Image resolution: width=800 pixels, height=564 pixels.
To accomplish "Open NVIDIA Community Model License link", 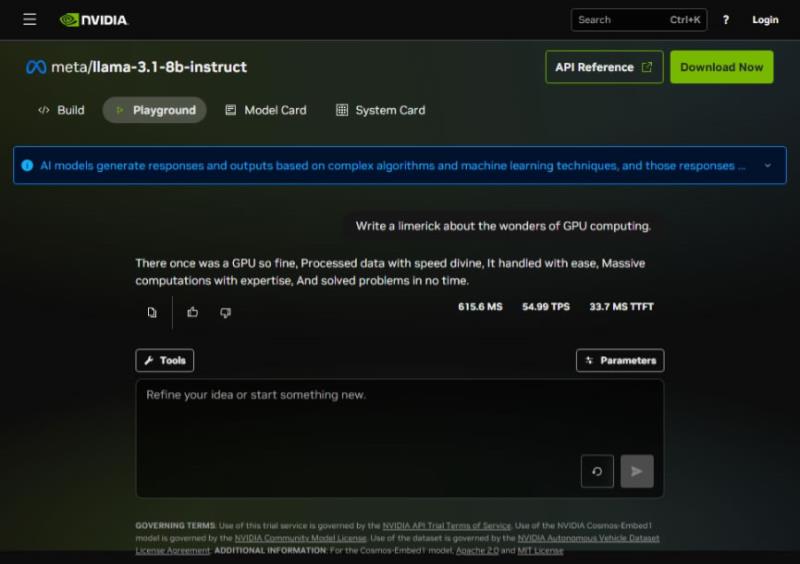I will [301, 538].
